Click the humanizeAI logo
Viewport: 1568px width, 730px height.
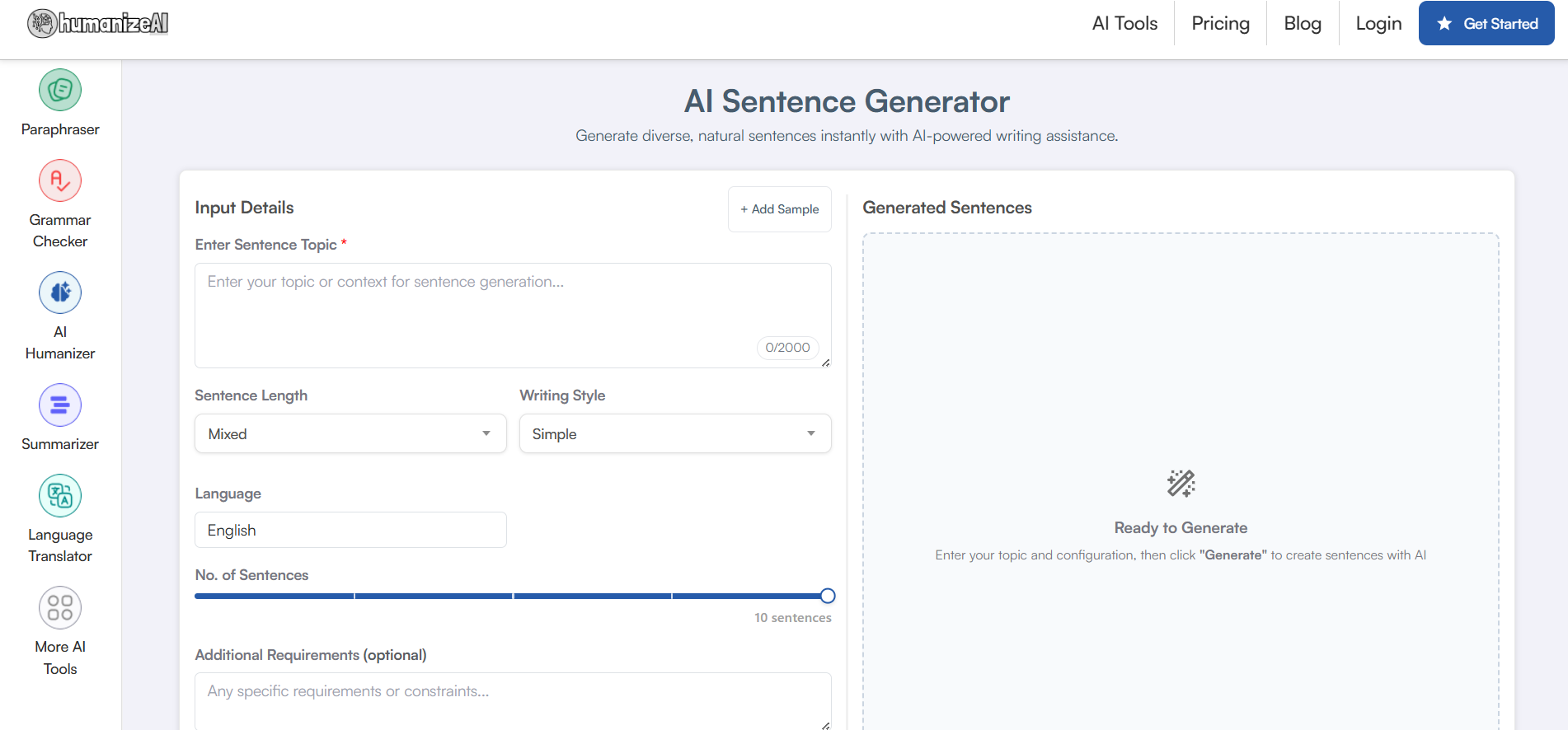[98, 24]
